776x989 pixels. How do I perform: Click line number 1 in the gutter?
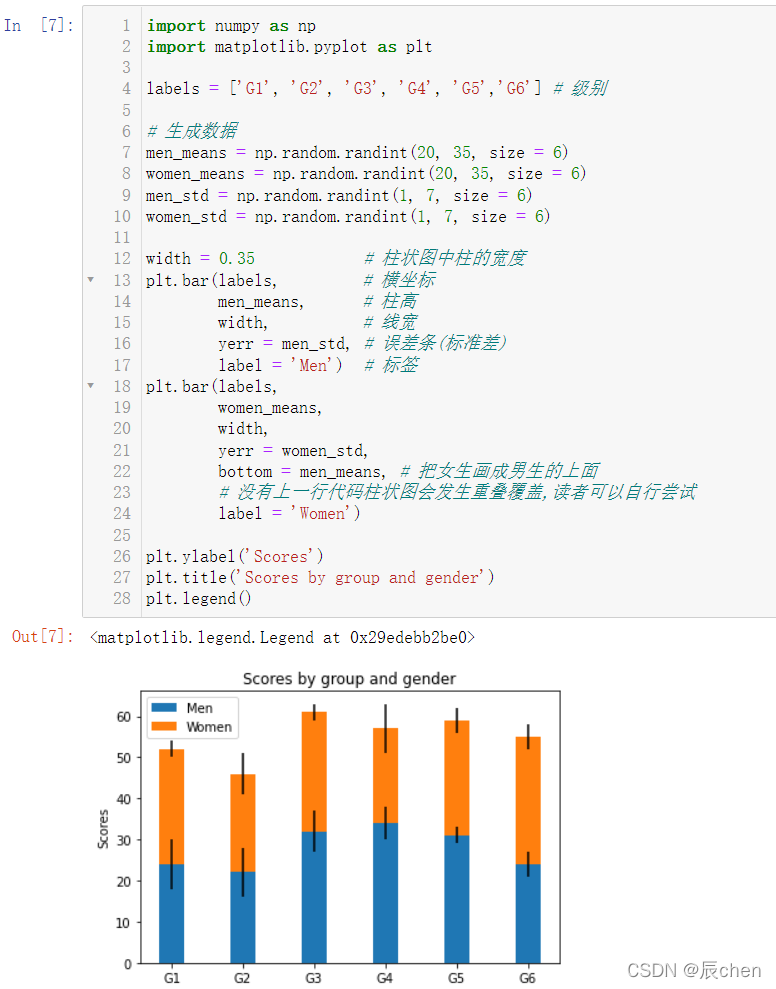126,26
